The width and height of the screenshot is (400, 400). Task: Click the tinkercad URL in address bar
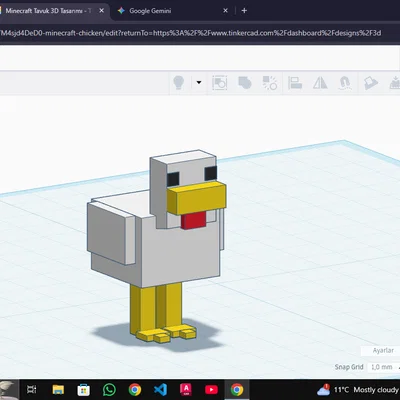click(x=190, y=33)
